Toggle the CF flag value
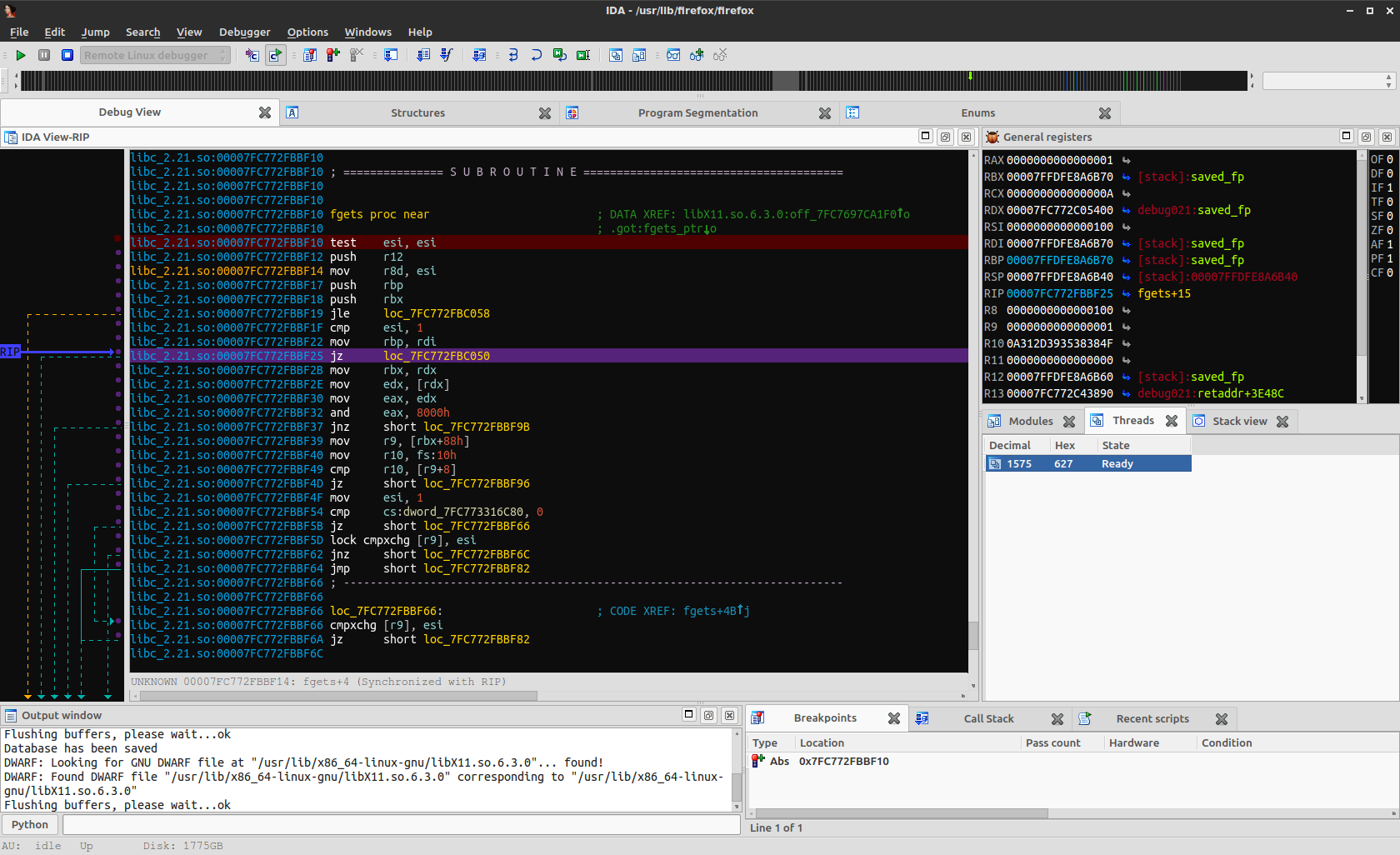This screenshot has width=1400, height=855. click(1389, 272)
